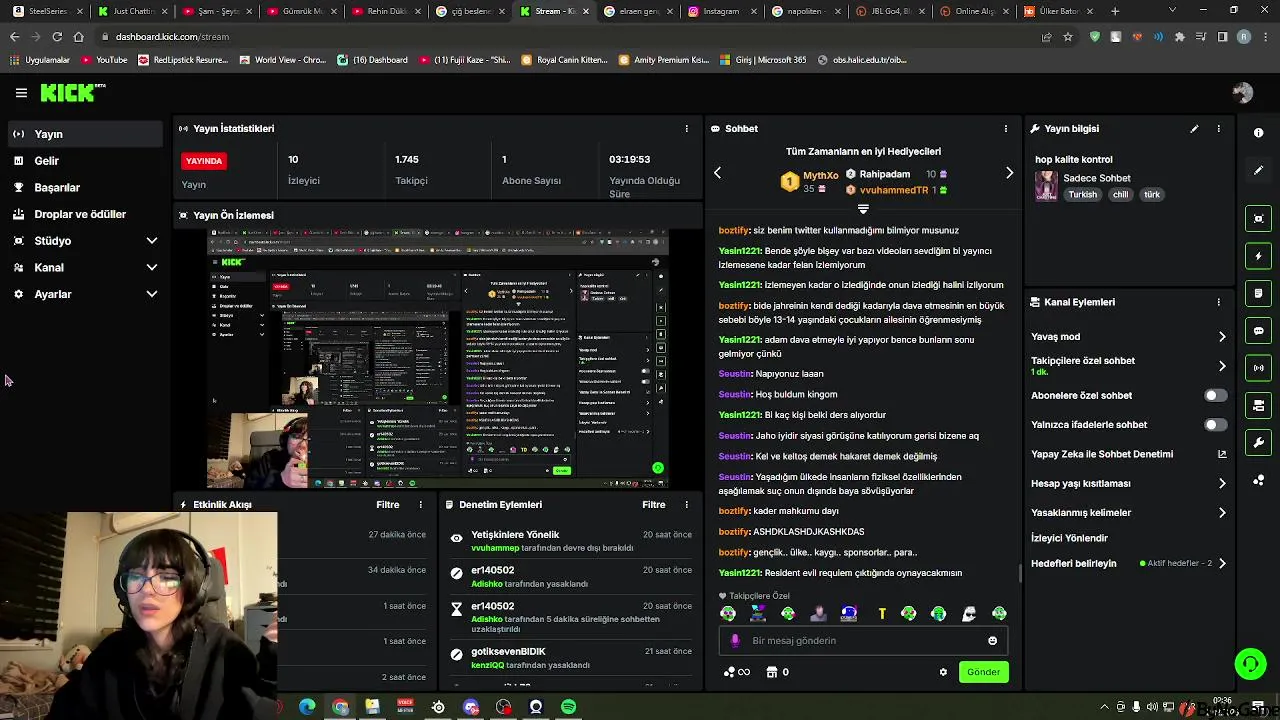The height and width of the screenshot is (720, 1280).
Task: Open Yavaş mod options arrow
Action: [1221, 337]
